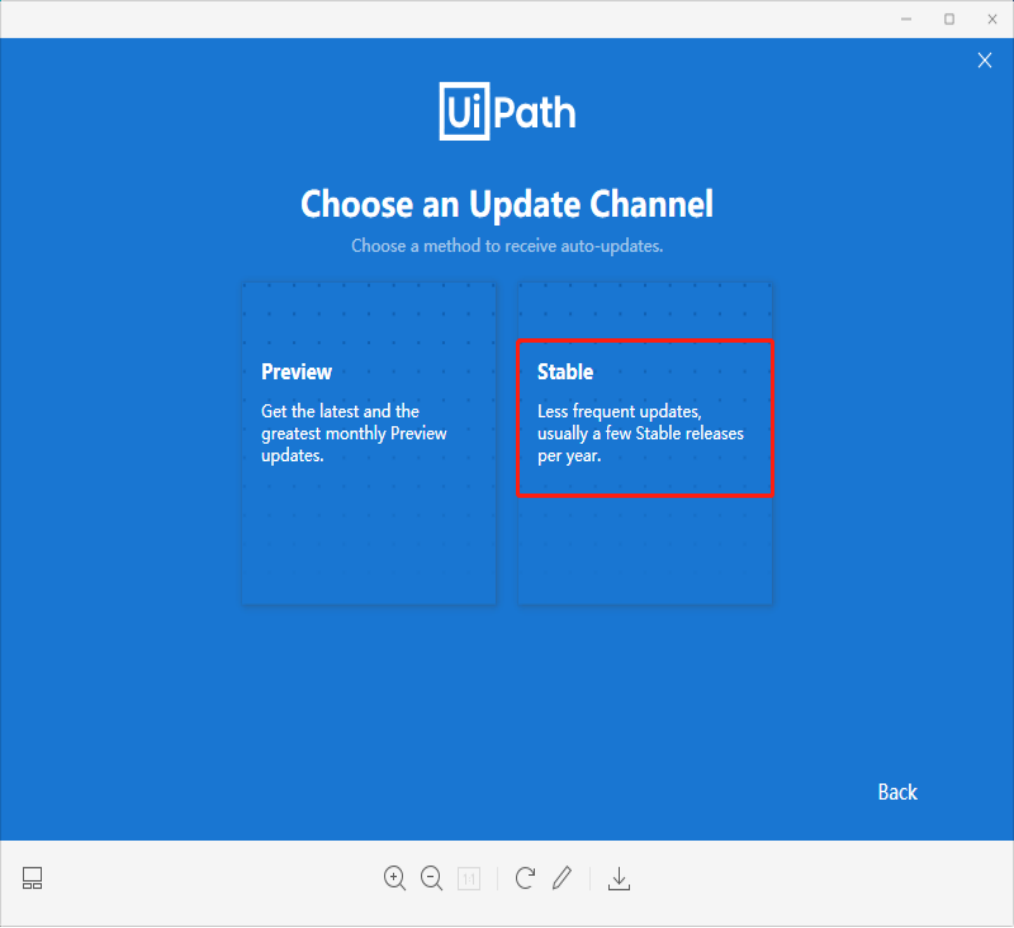The image size is (1014, 928).
Task: Go Back to the previous setup step
Action: coord(897,792)
